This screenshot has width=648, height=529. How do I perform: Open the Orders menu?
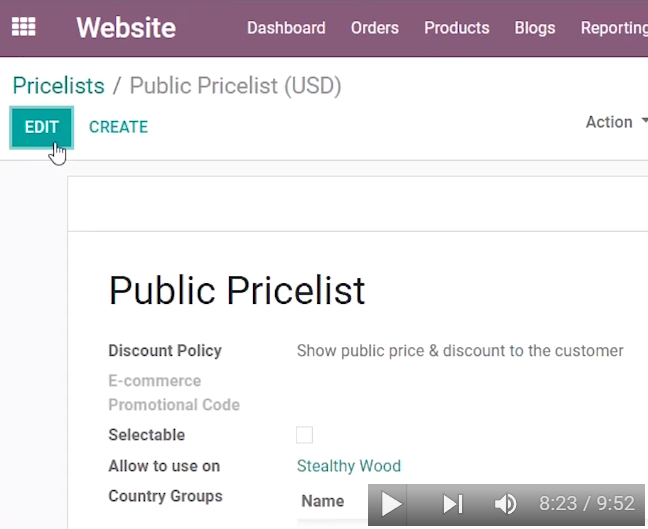(x=375, y=28)
